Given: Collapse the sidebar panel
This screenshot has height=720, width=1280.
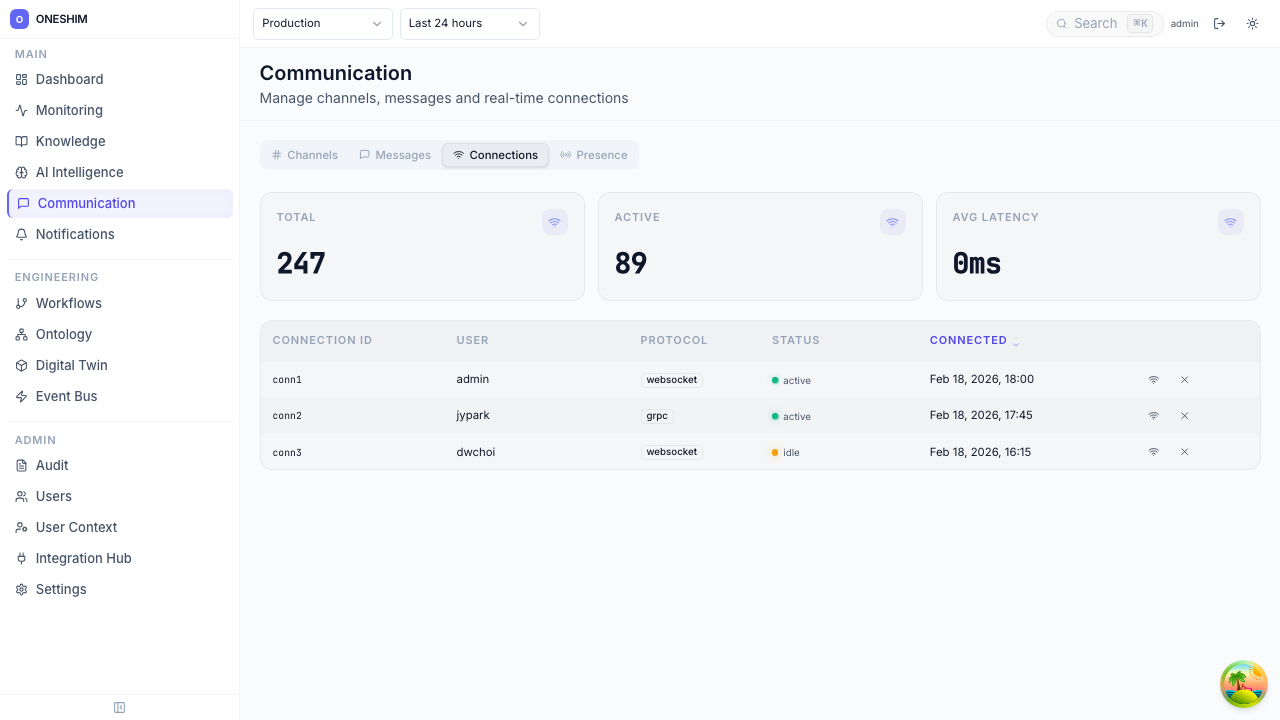Looking at the screenshot, I should tap(120, 708).
